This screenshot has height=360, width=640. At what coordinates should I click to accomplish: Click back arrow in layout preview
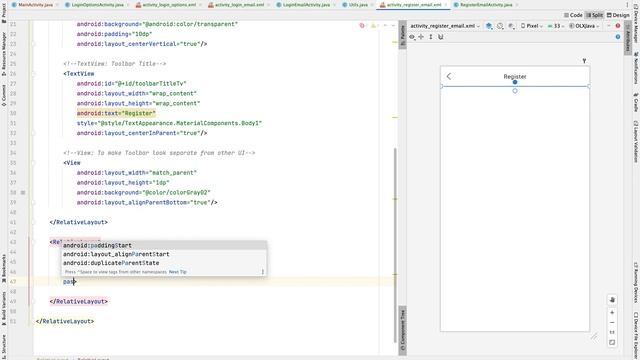[x=449, y=76]
